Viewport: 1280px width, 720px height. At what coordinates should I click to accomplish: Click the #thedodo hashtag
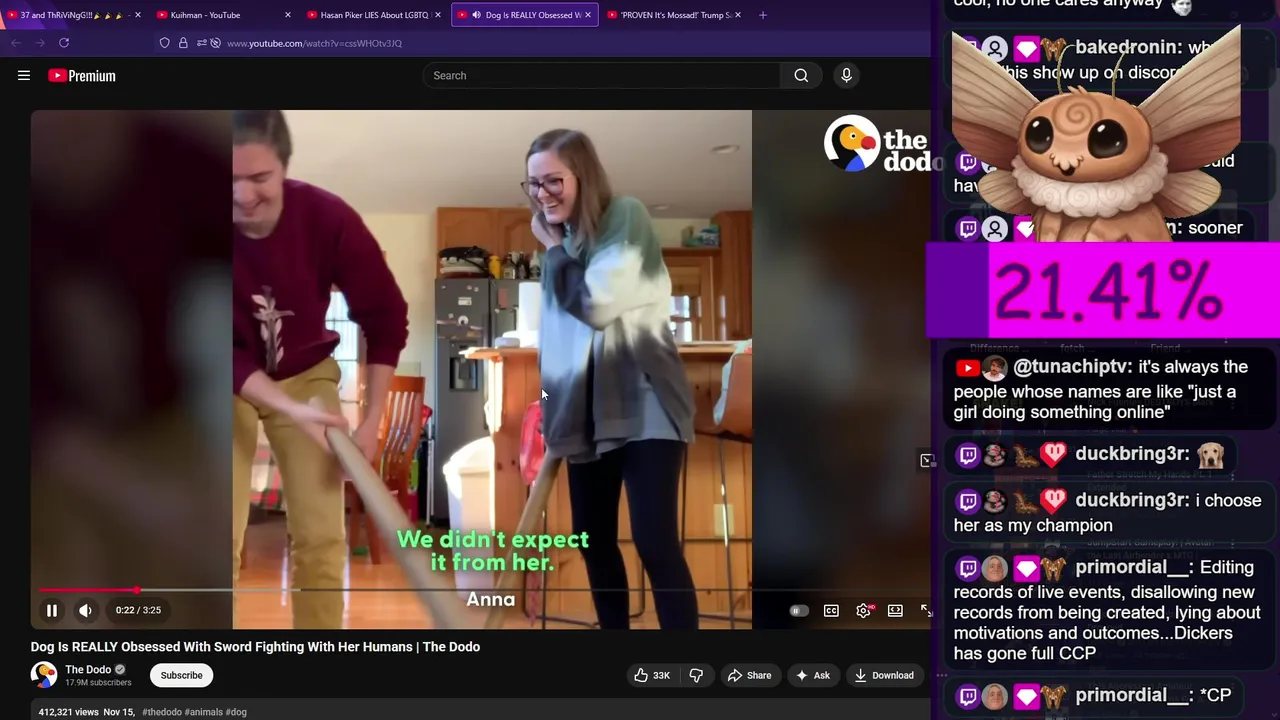click(x=162, y=712)
